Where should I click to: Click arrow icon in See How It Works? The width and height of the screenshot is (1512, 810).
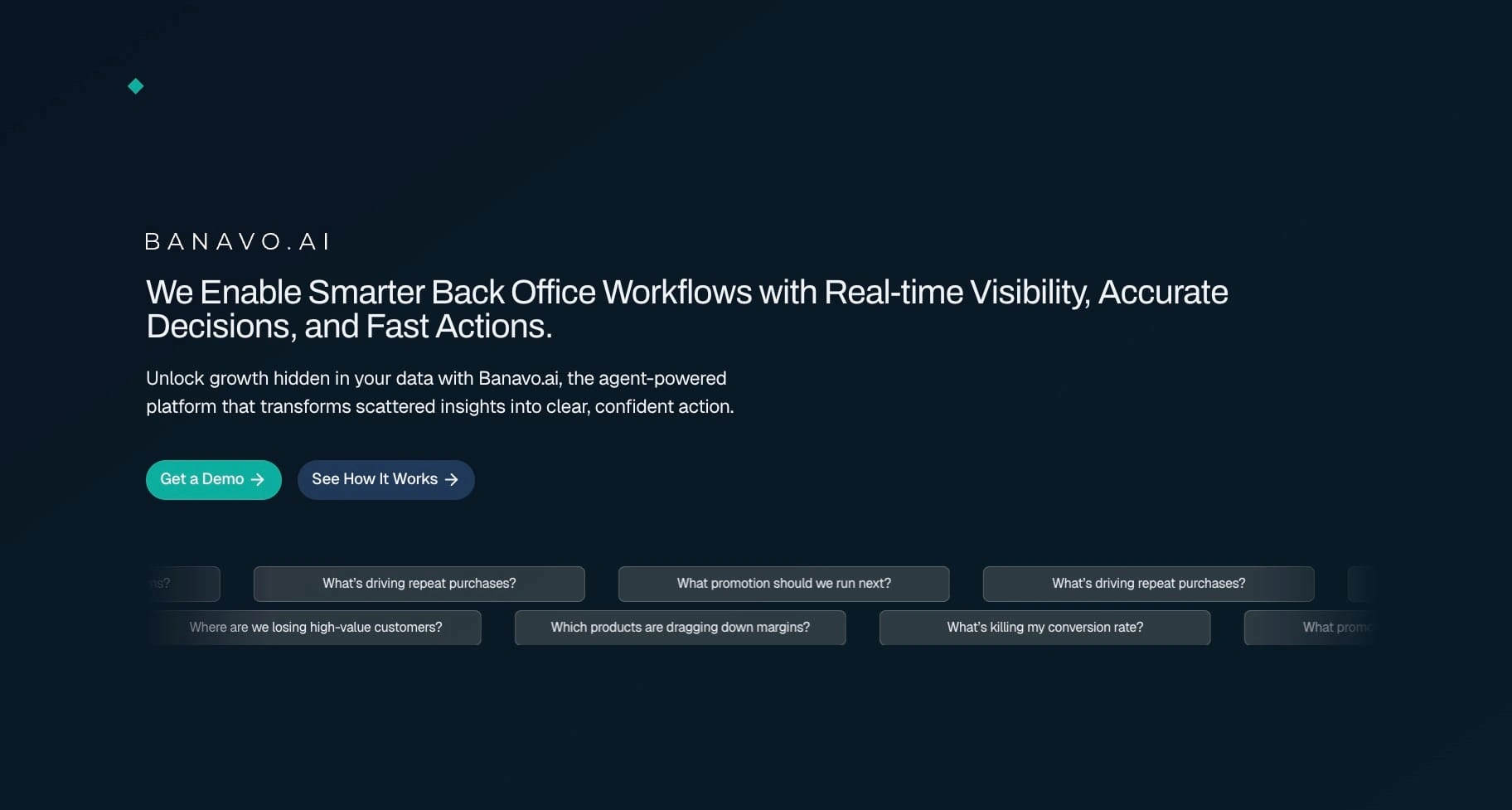(x=451, y=479)
